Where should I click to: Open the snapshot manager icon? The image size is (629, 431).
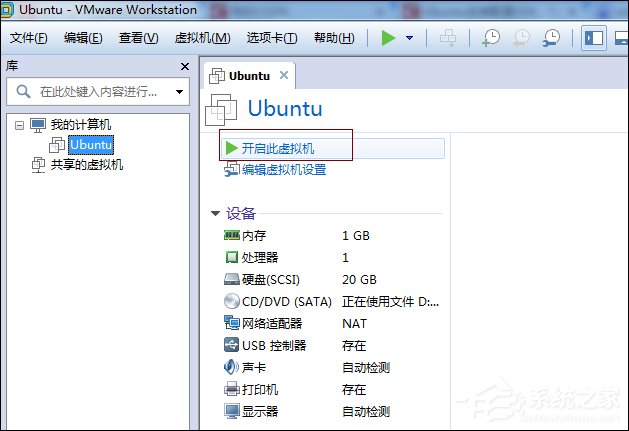551,38
